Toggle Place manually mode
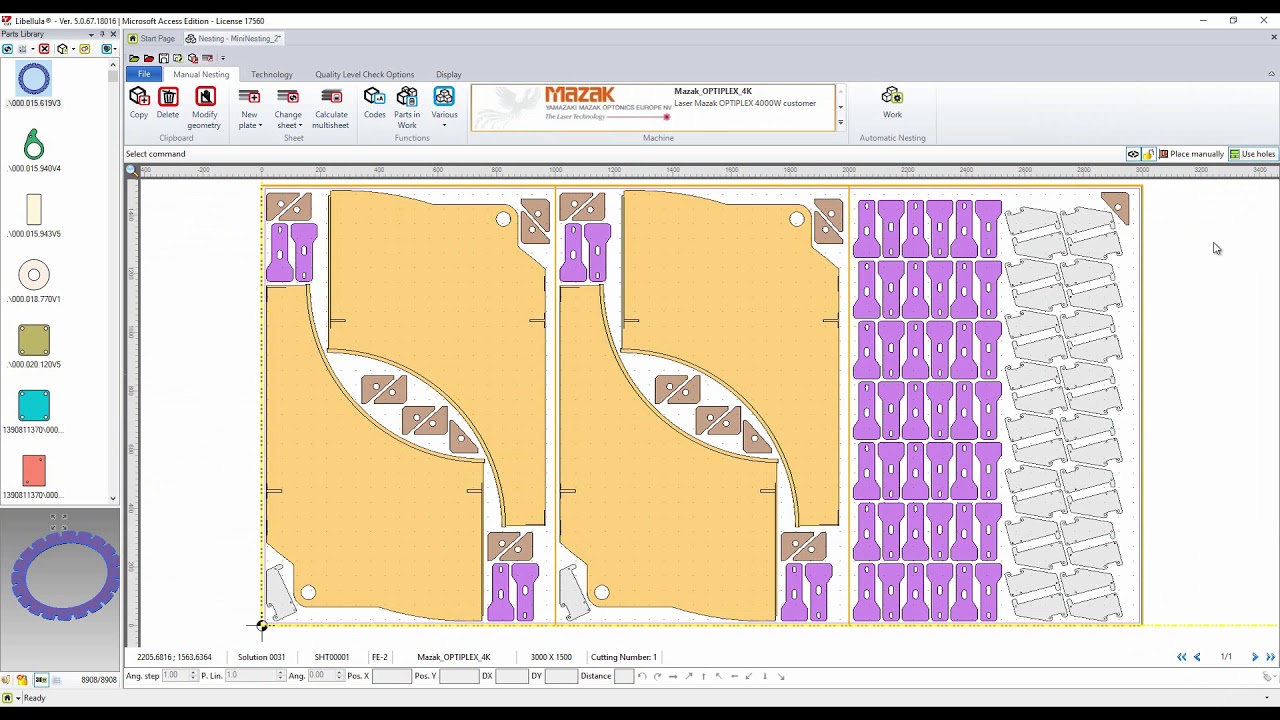 tap(1191, 154)
